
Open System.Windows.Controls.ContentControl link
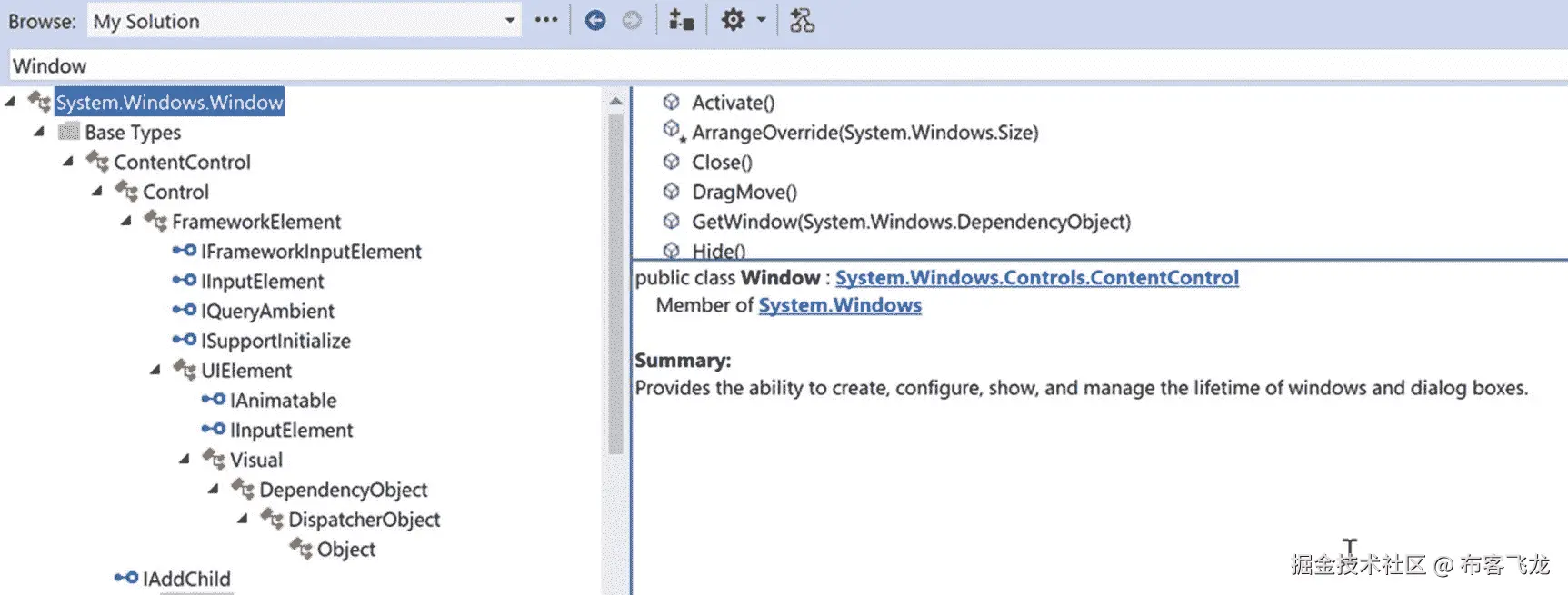1036,278
